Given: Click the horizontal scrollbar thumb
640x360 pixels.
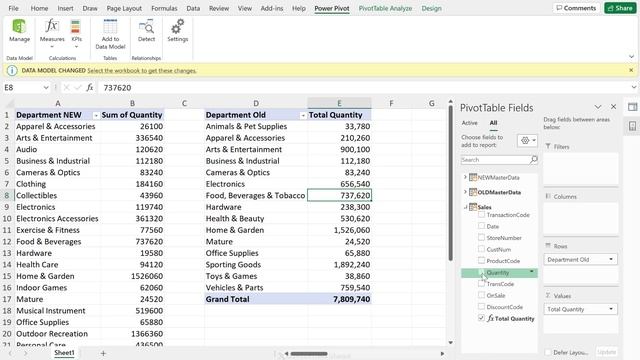Looking at the screenshot, I should tap(309, 353).
